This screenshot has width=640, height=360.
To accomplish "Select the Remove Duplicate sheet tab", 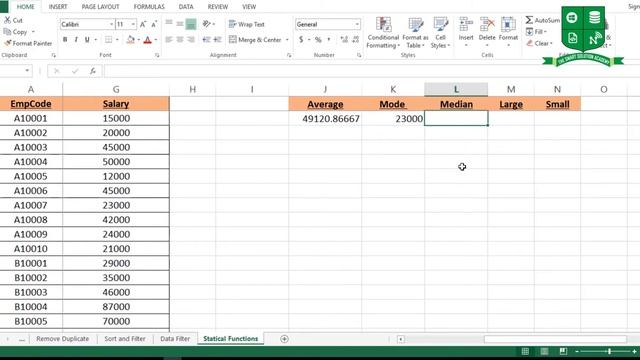I will [x=62, y=339].
